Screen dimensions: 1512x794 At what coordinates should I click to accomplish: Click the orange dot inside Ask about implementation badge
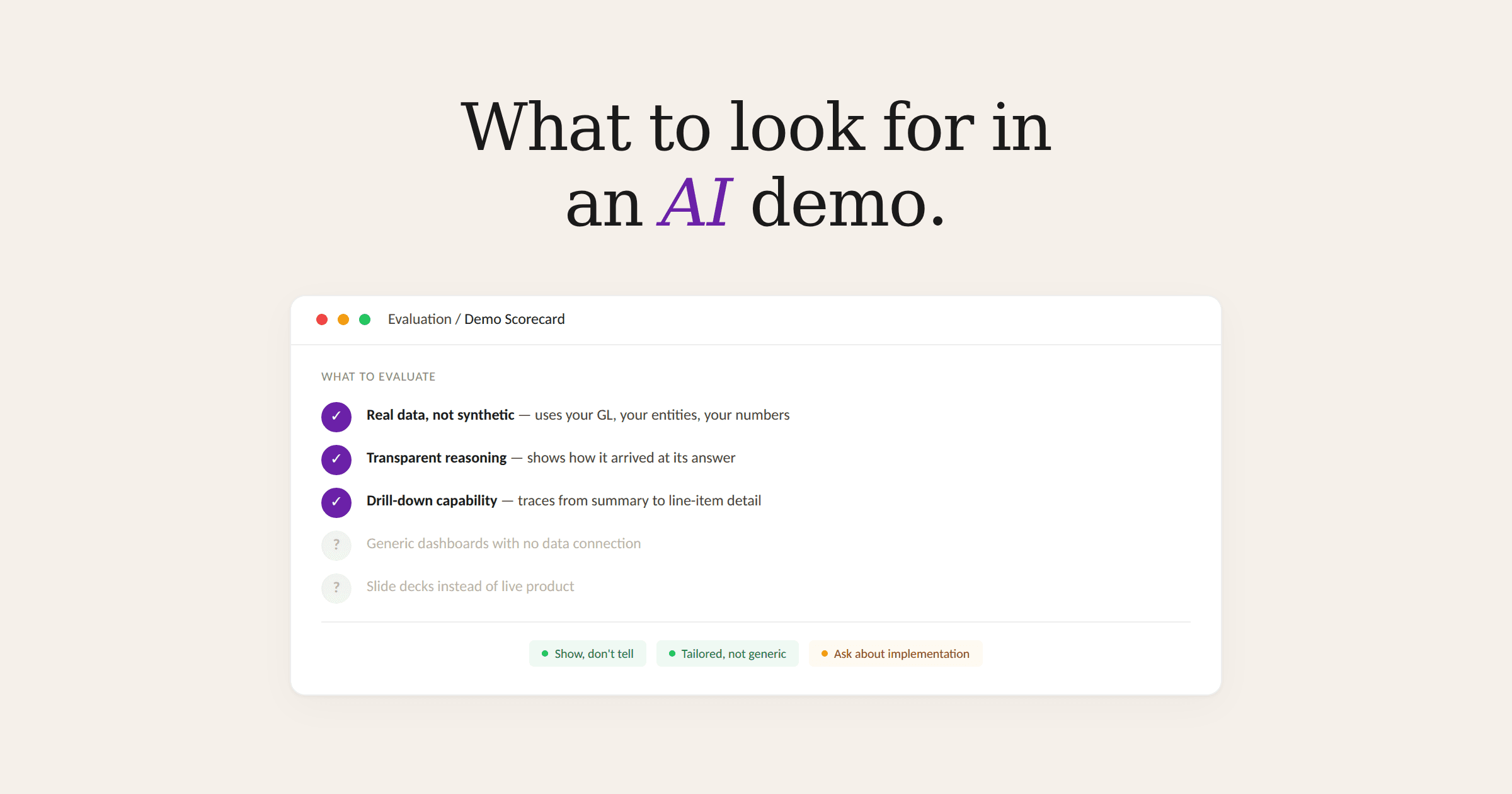coord(824,653)
